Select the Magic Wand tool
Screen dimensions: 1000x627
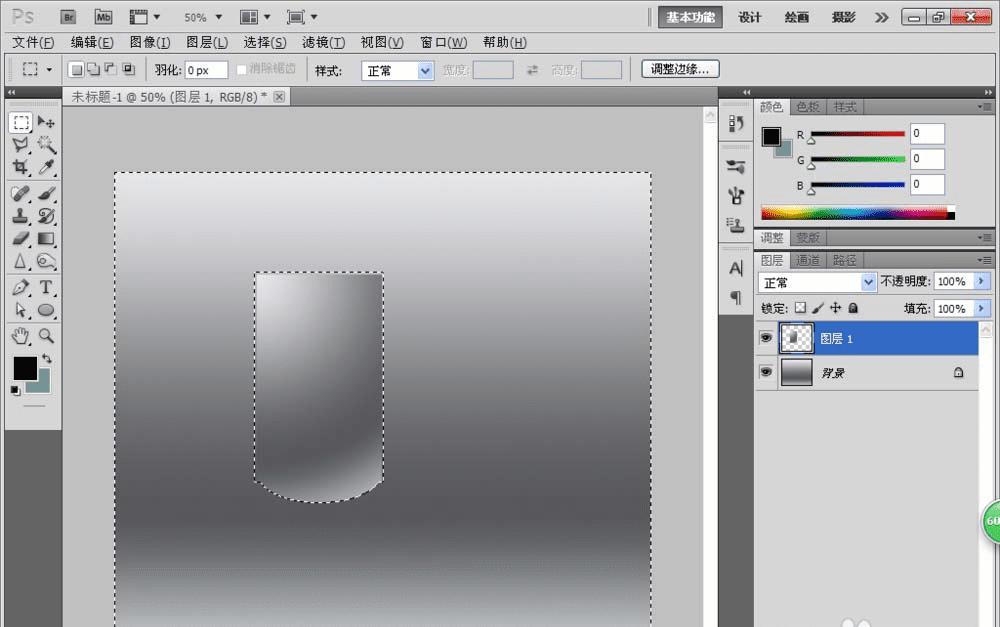click(46, 145)
